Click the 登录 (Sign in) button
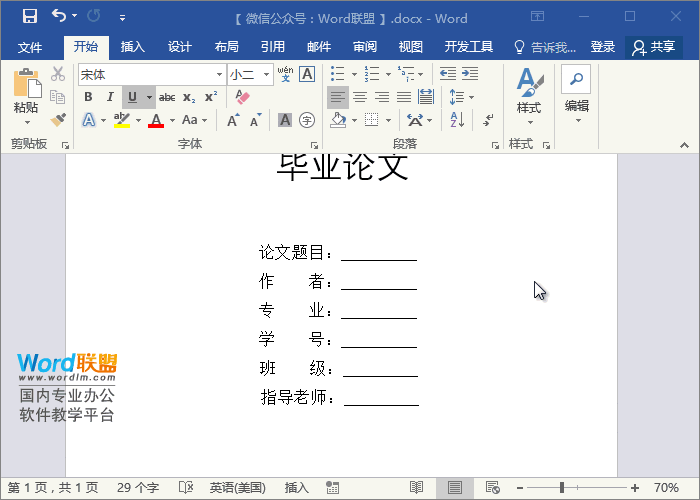Viewport: 700px width, 500px height. tap(603, 47)
